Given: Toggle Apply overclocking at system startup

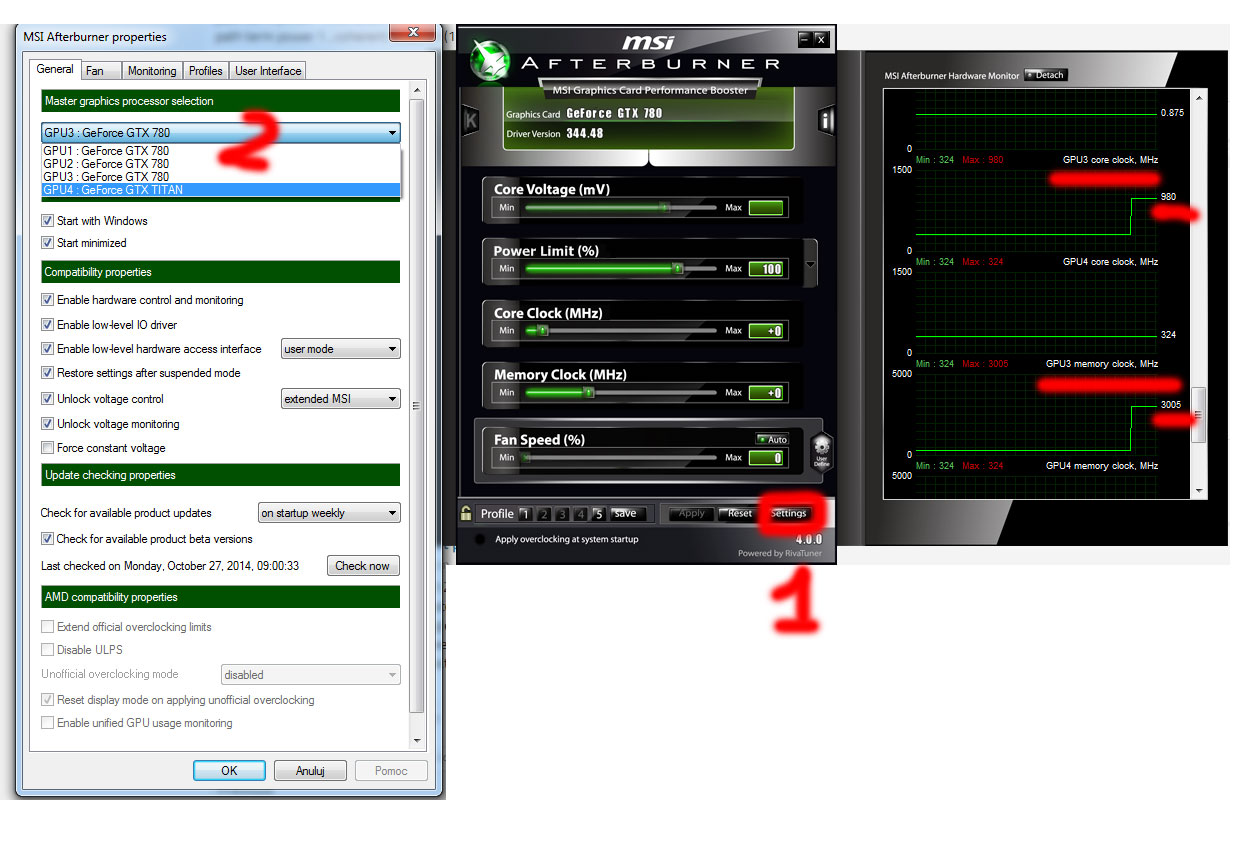Looking at the screenshot, I should (481, 539).
